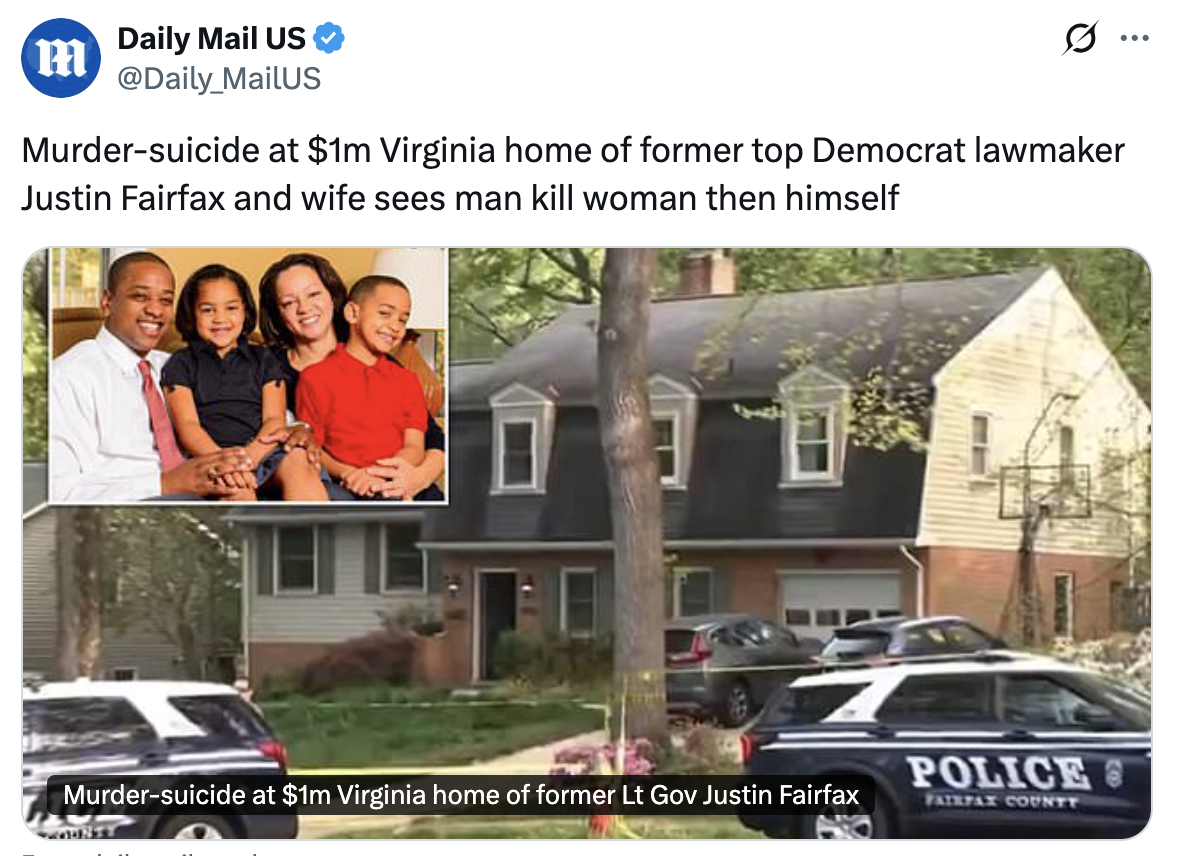Open the Grok explain-post icon
Viewport: 1178px width, 856px height.
(x=1080, y=38)
